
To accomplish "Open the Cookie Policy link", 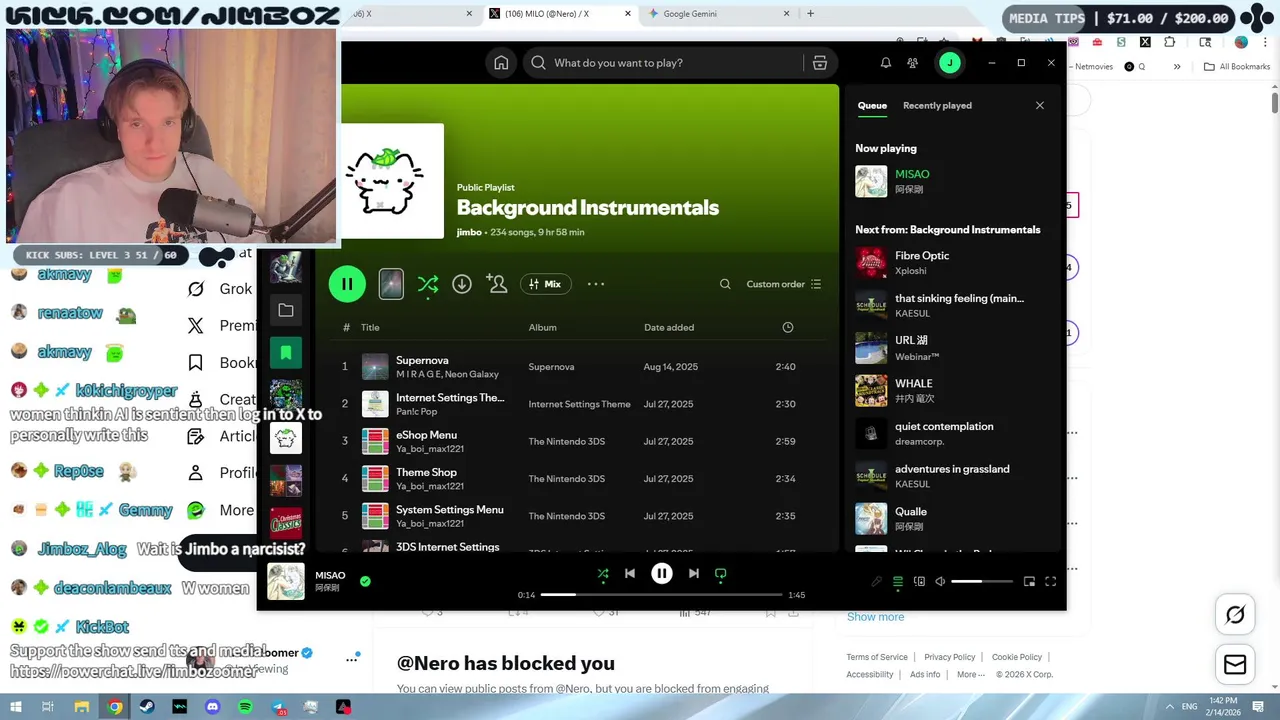I will click(x=1017, y=657).
